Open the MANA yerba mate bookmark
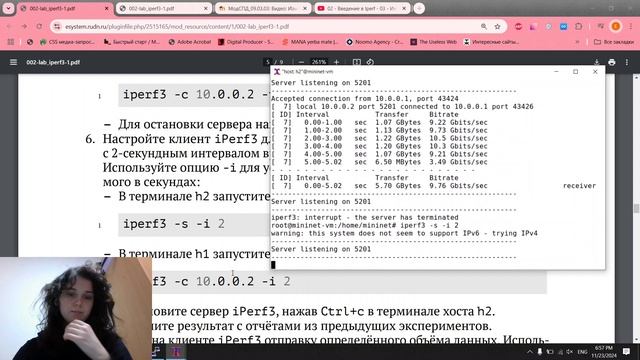The height and width of the screenshot is (360, 640). click(x=310, y=42)
